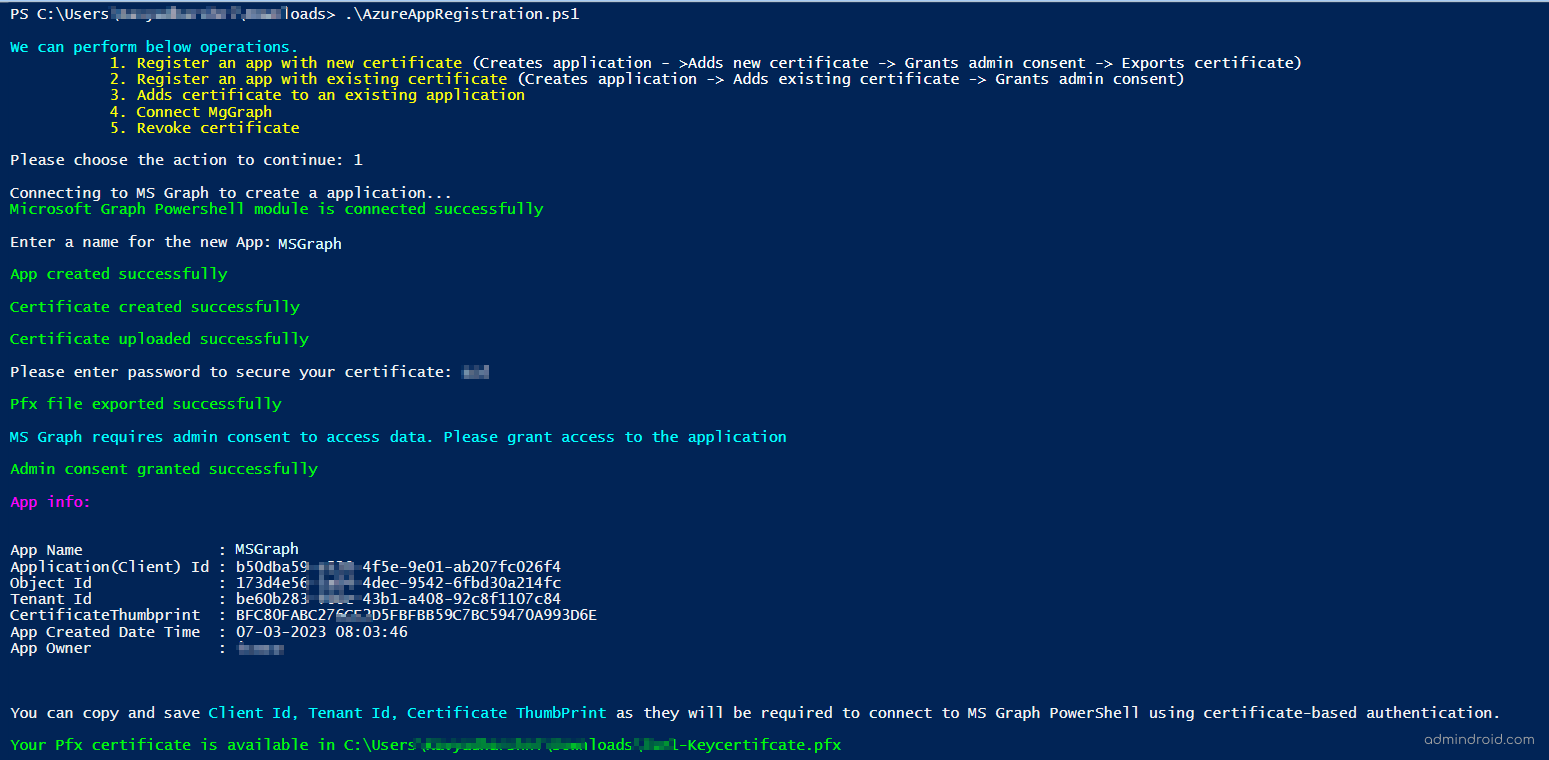Click the 'App created successfully' message
The image size is (1549, 760).
(118, 274)
